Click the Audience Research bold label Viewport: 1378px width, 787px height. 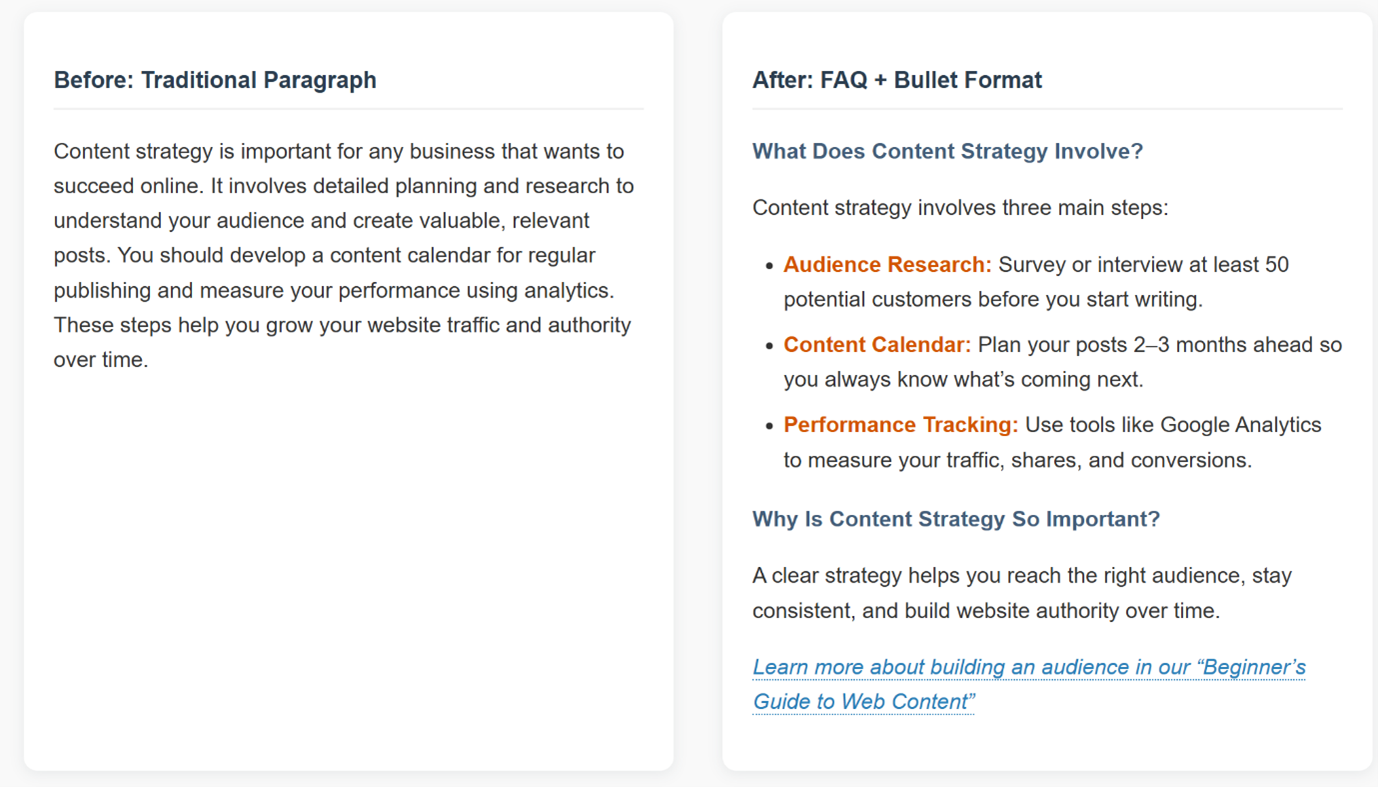tap(887, 265)
